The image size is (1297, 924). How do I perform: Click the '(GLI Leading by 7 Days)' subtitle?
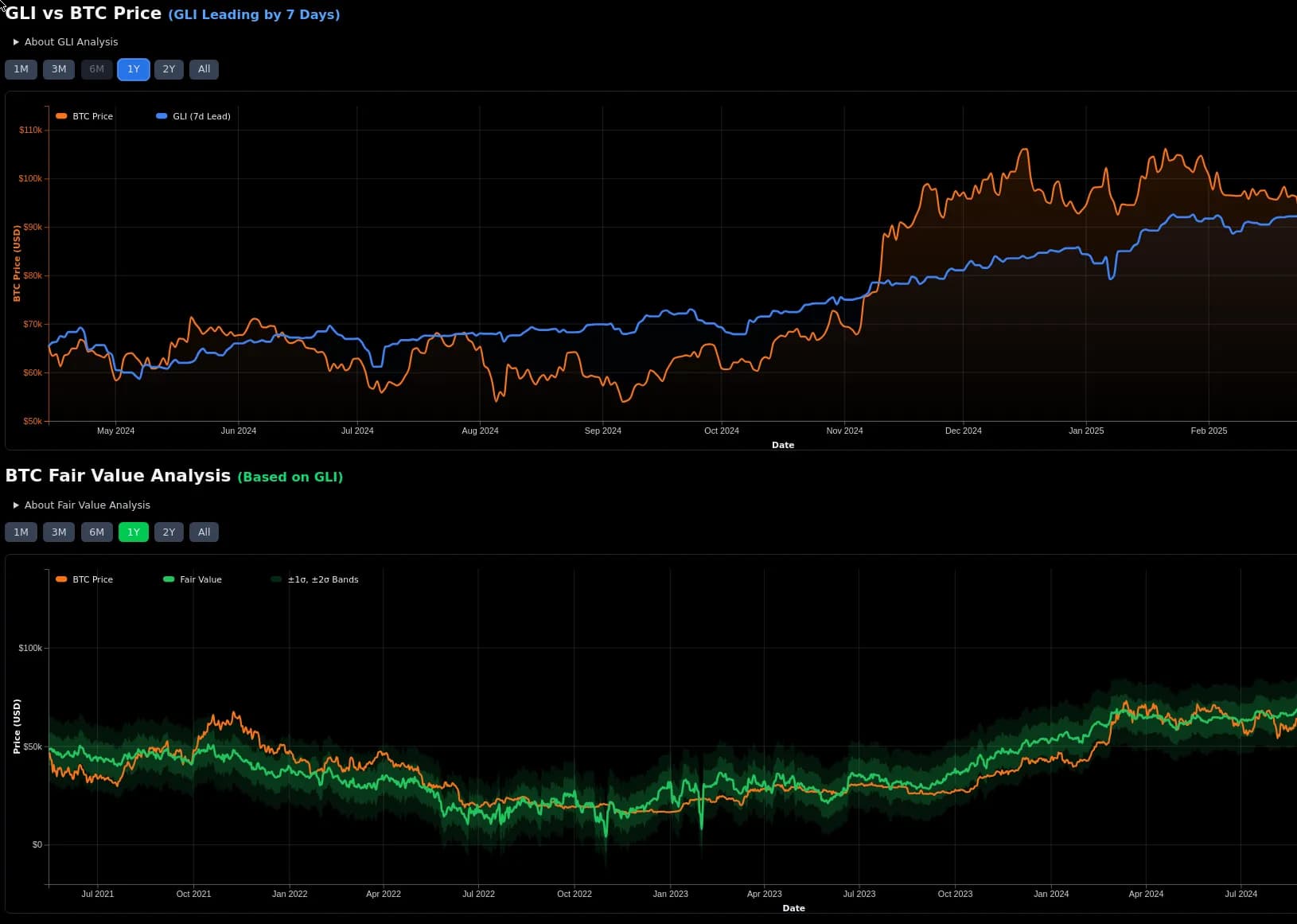tap(254, 14)
